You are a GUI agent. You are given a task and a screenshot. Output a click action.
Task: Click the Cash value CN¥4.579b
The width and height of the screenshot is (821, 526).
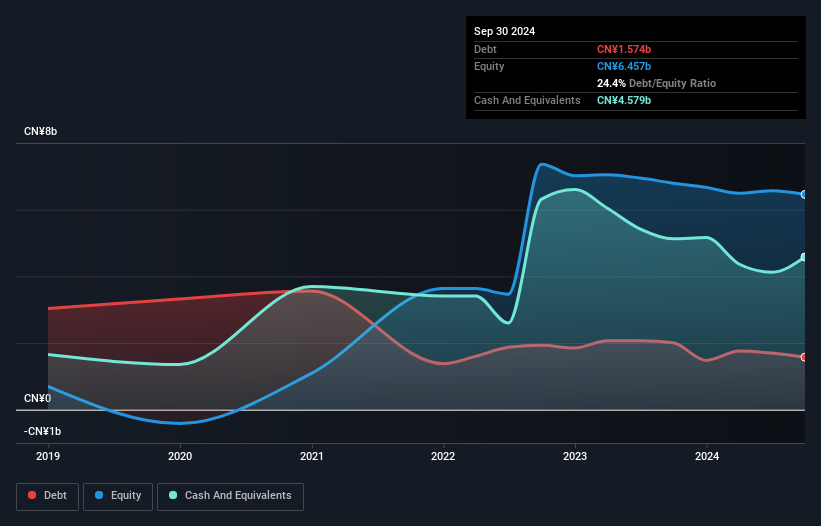[624, 100]
